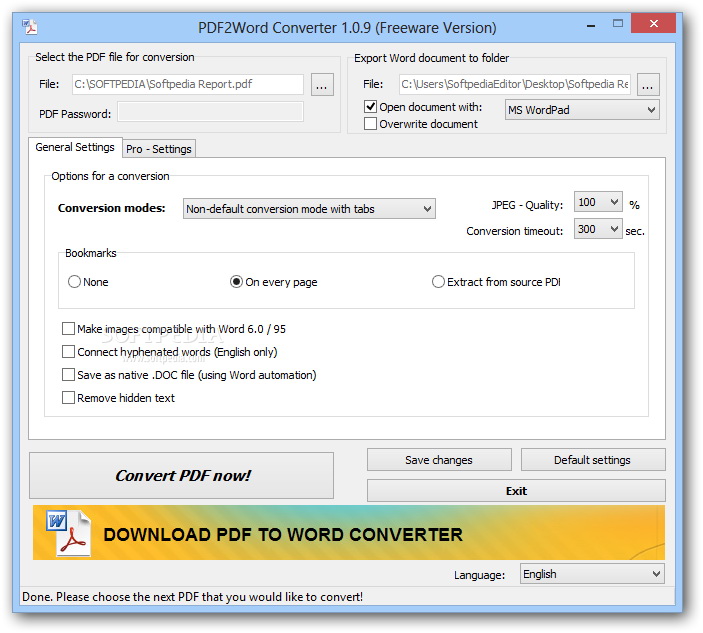Switch to General Settings tab
This screenshot has width=703, height=633.
click(x=75, y=147)
